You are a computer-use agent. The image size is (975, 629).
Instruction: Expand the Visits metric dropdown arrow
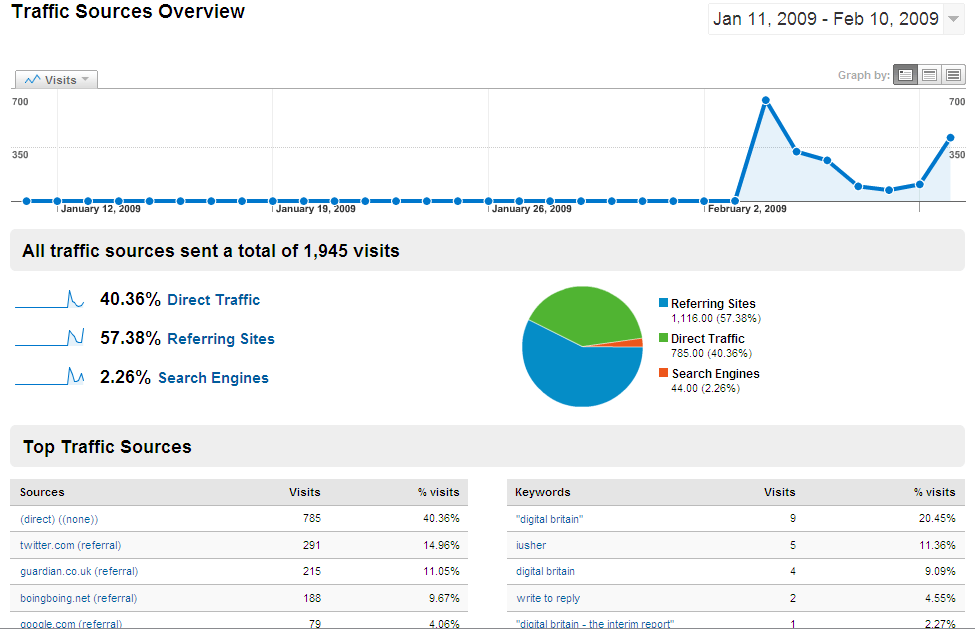pyautogui.click(x=85, y=80)
